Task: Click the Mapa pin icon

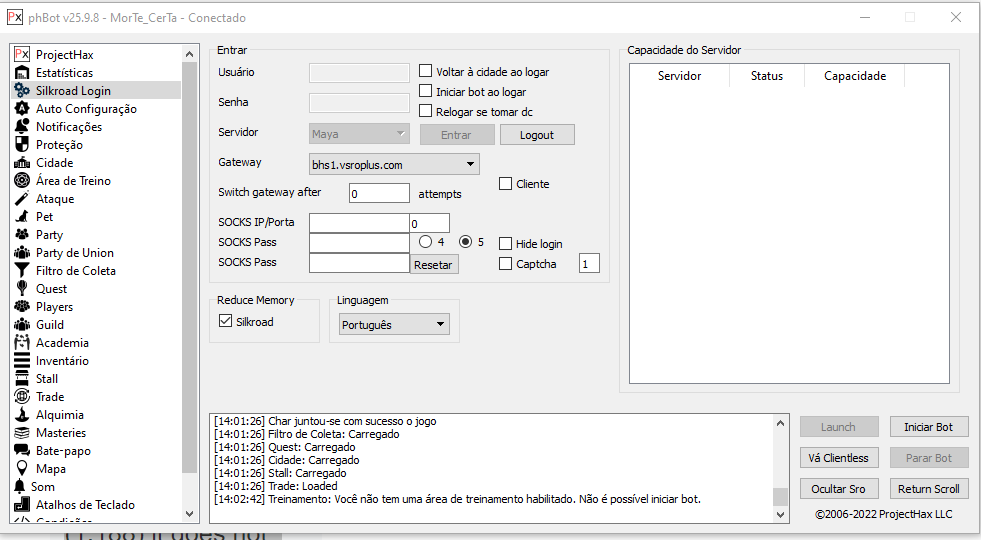Action: [22, 469]
